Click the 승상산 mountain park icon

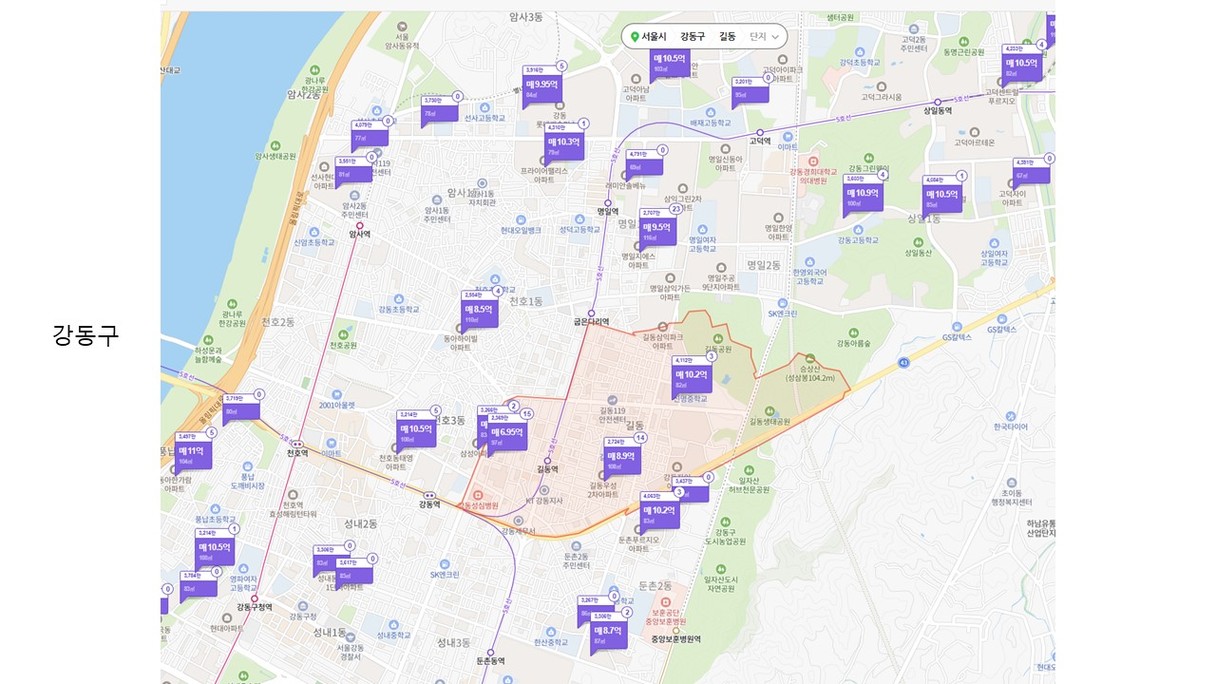click(809, 358)
